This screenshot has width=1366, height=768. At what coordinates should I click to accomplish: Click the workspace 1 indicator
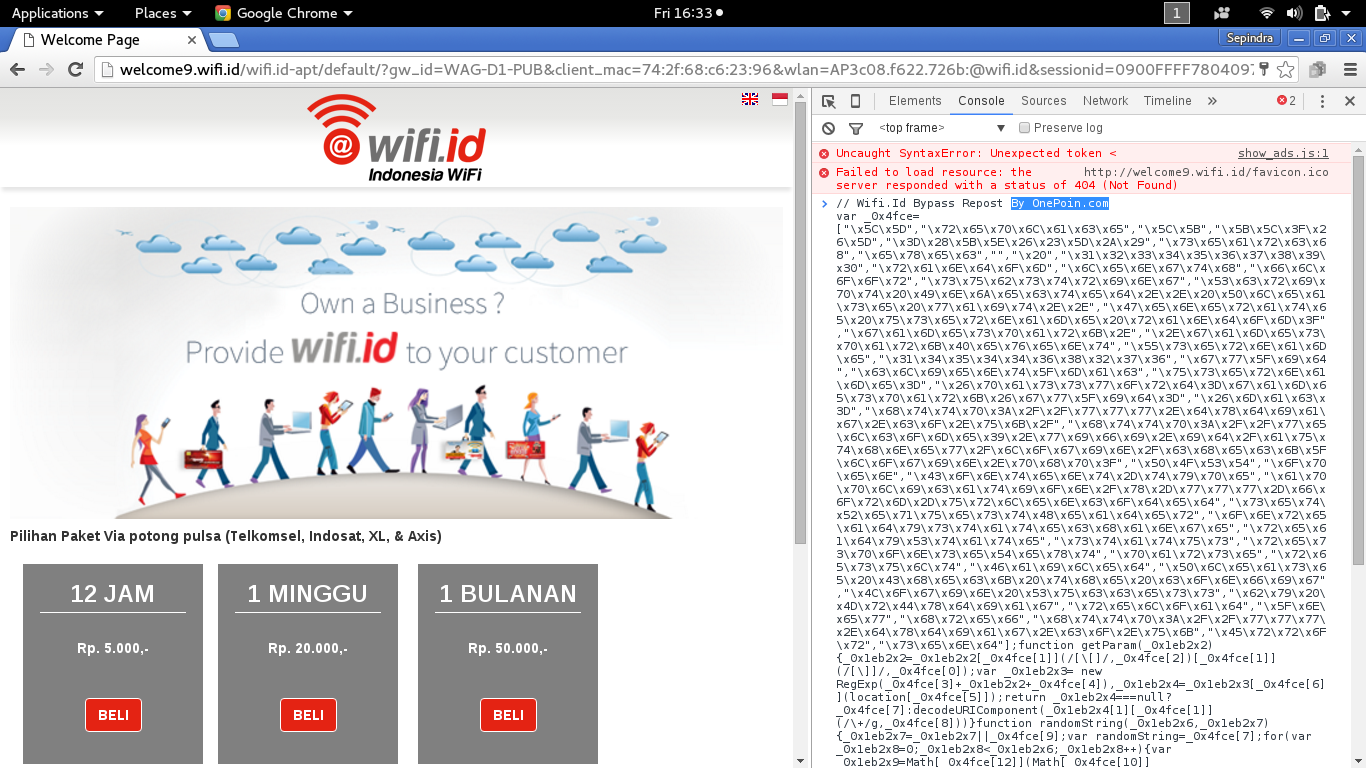click(1177, 13)
